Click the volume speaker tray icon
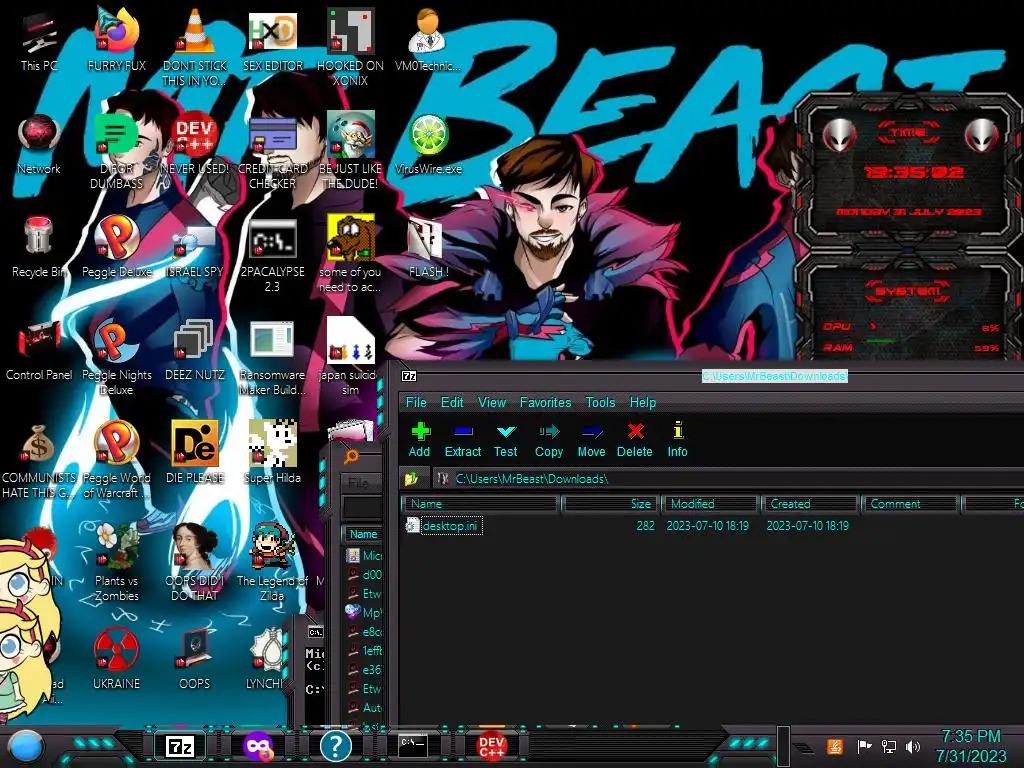The image size is (1024, 768). tap(913, 746)
